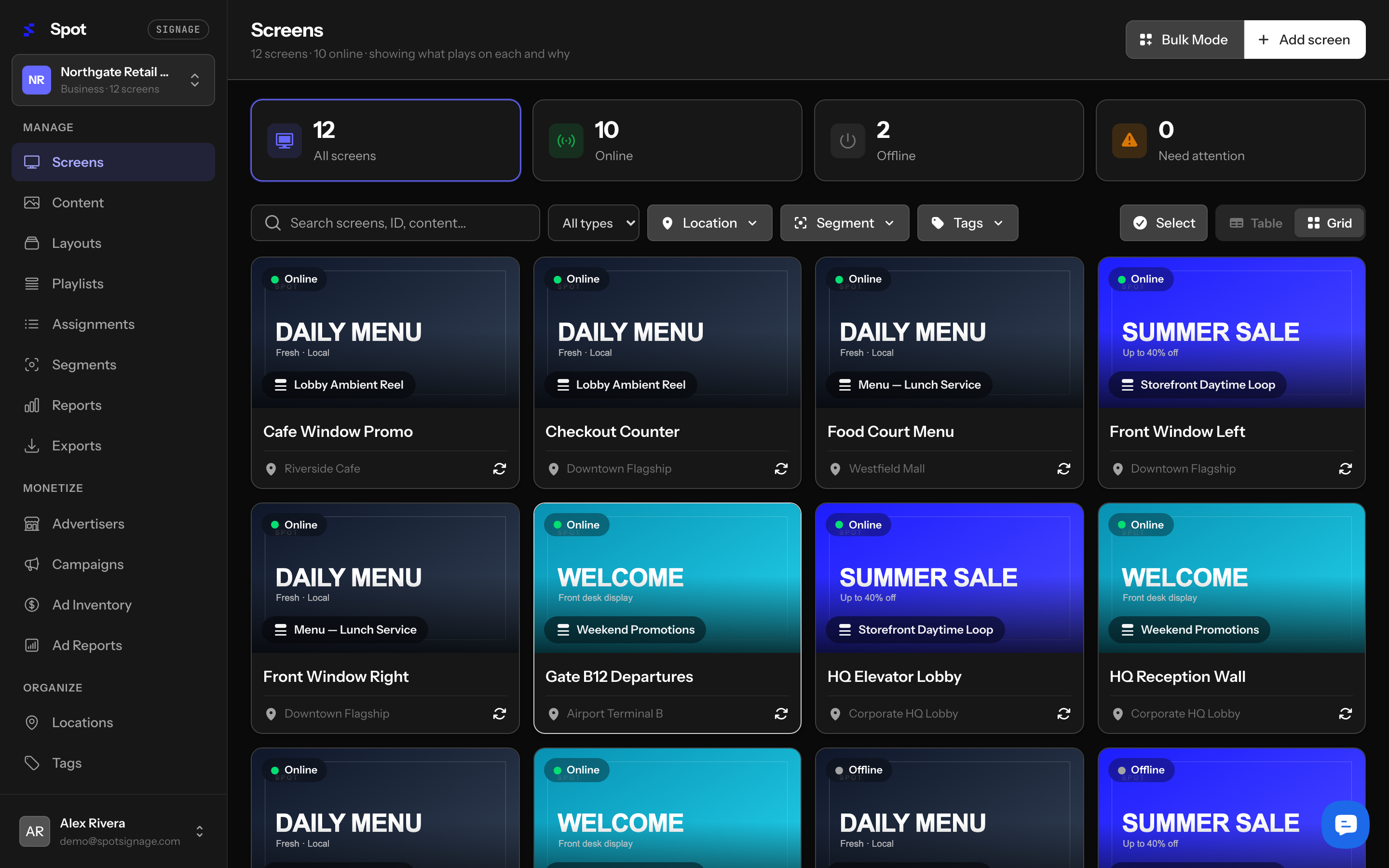Enable Bulk Mode
The width and height of the screenshot is (1389, 868).
[x=1185, y=40]
